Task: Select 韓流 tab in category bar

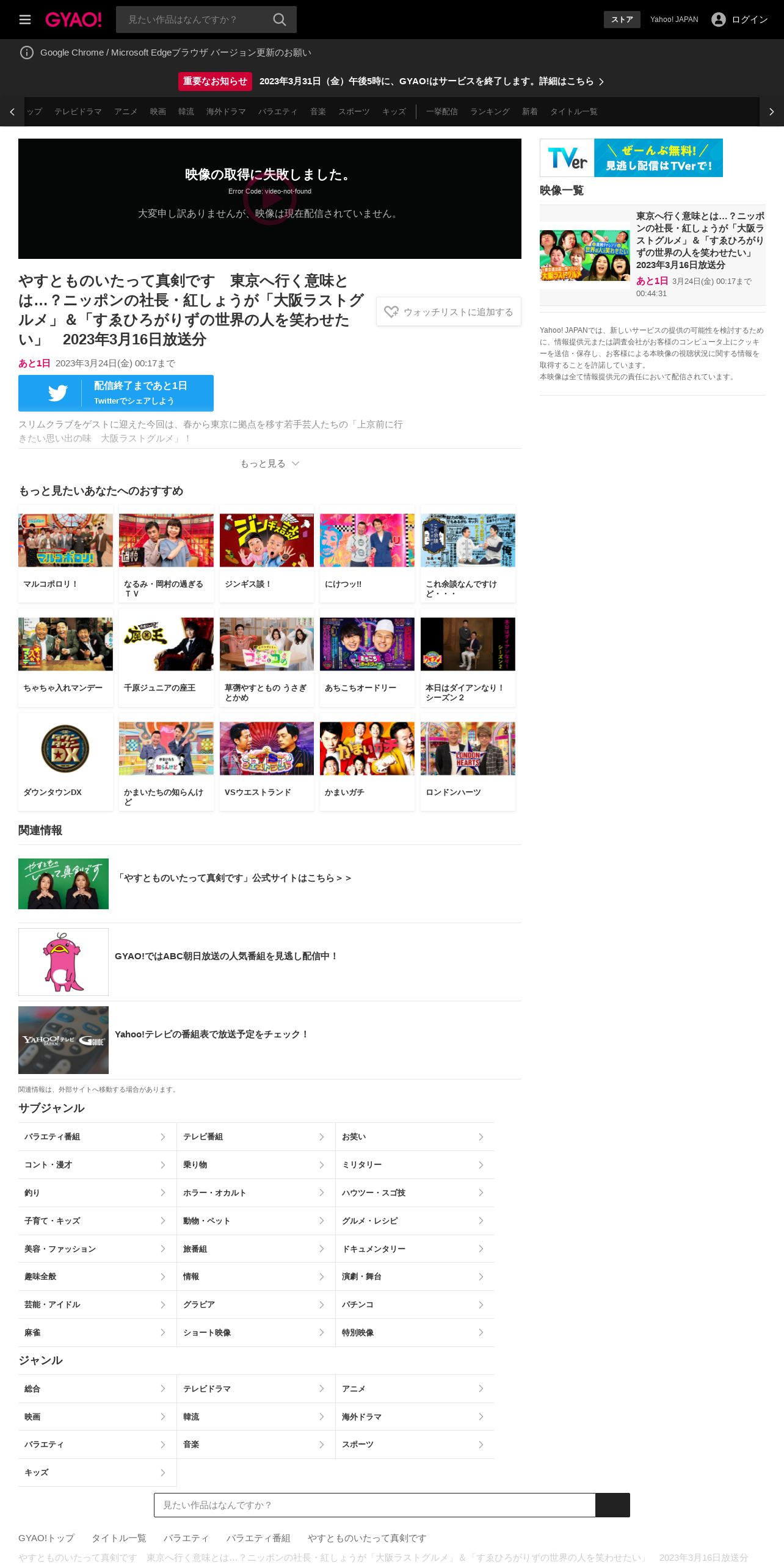Action: pos(186,112)
